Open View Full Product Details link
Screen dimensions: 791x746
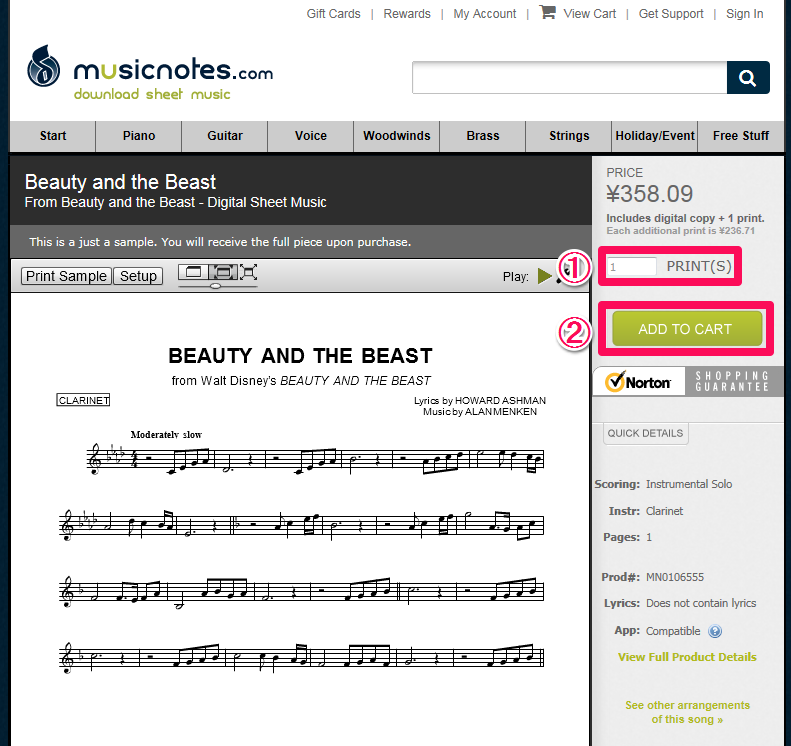pos(687,657)
